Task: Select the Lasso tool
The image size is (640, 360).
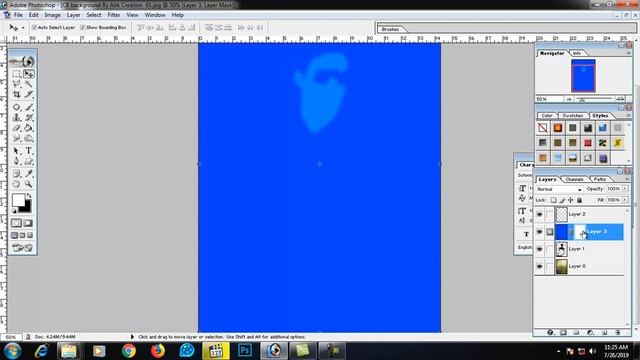Action: pos(16,84)
